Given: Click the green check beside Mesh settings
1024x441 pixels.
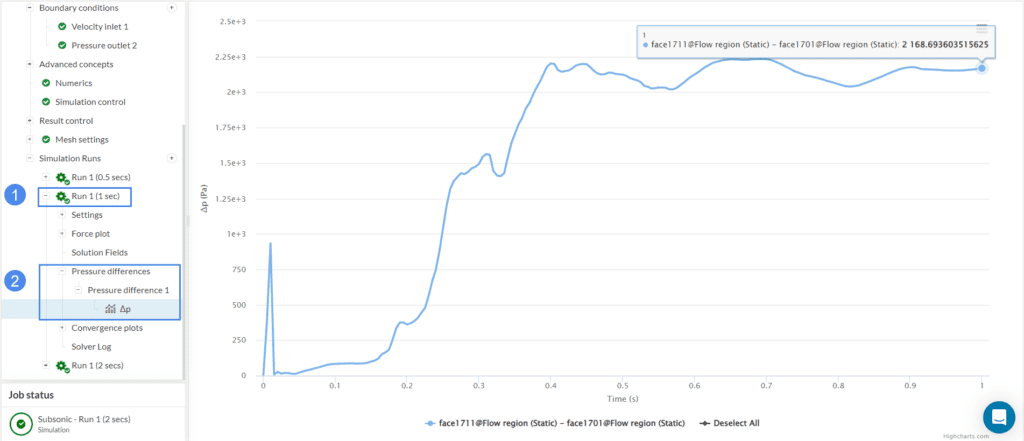Looking at the screenshot, I should (46, 140).
